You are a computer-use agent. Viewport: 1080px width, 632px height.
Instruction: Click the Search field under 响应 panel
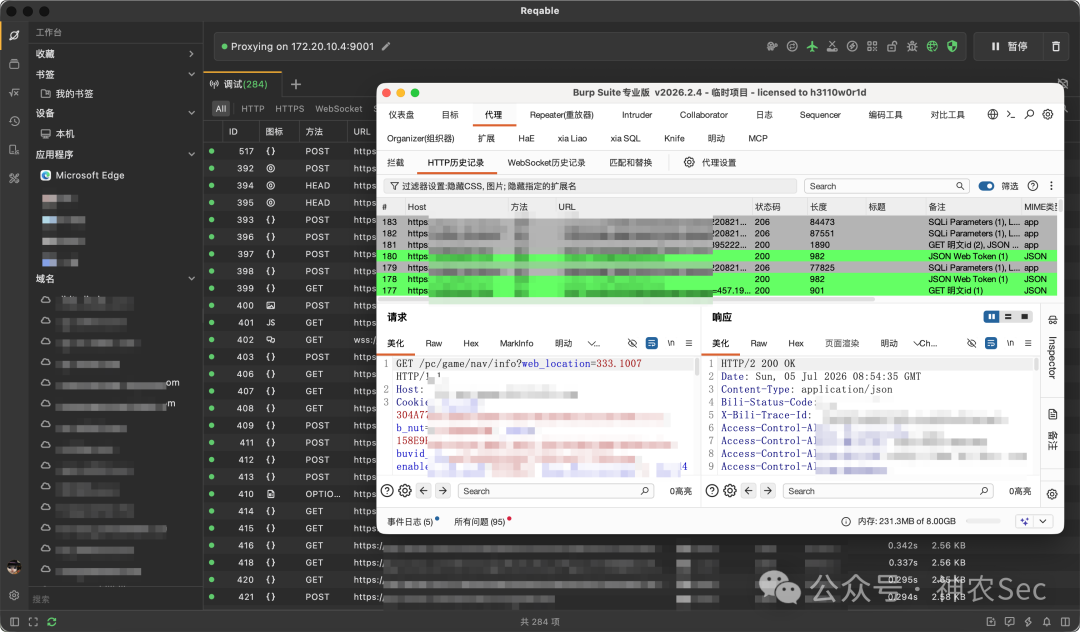pyautogui.click(x=889, y=491)
